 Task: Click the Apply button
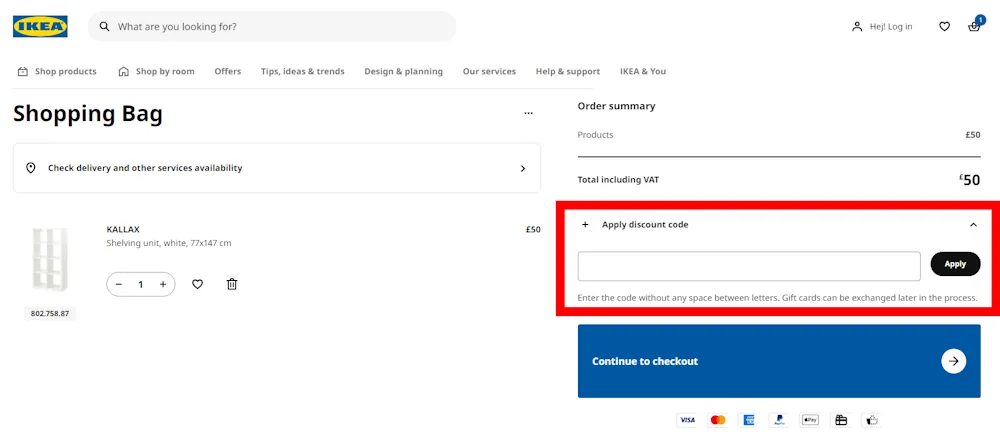(x=955, y=264)
